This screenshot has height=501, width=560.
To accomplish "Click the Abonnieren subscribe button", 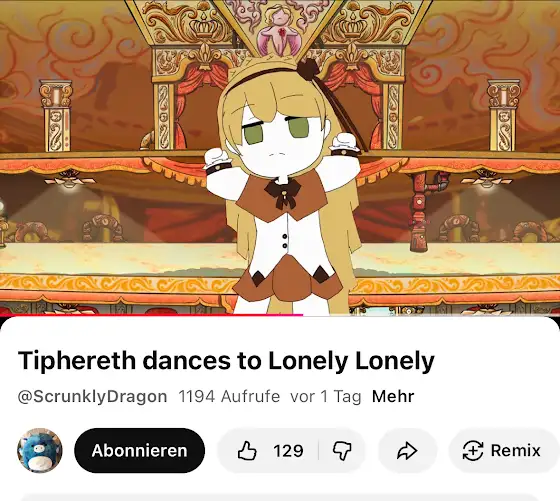I will click(x=140, y=450).
